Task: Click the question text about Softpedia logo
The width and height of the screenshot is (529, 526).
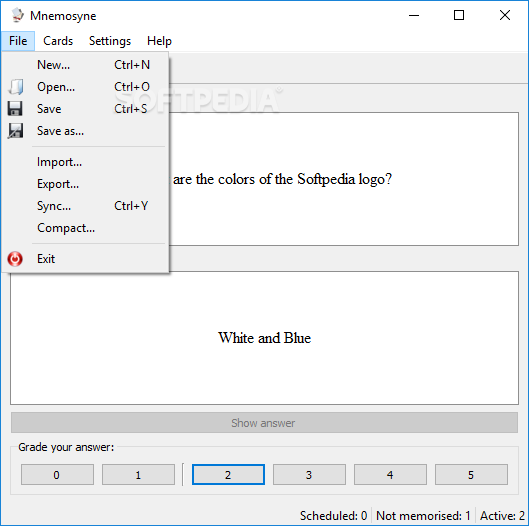Action: pos(282,179)
